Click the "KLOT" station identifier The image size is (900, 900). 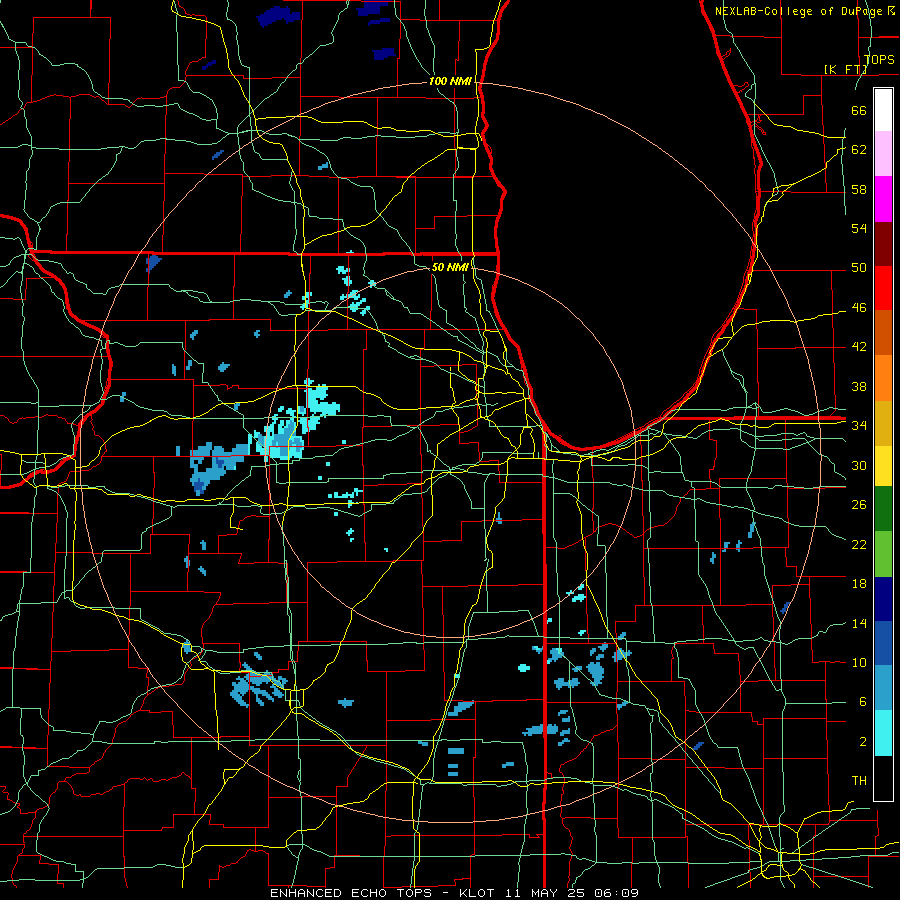(x=479, y=893)
